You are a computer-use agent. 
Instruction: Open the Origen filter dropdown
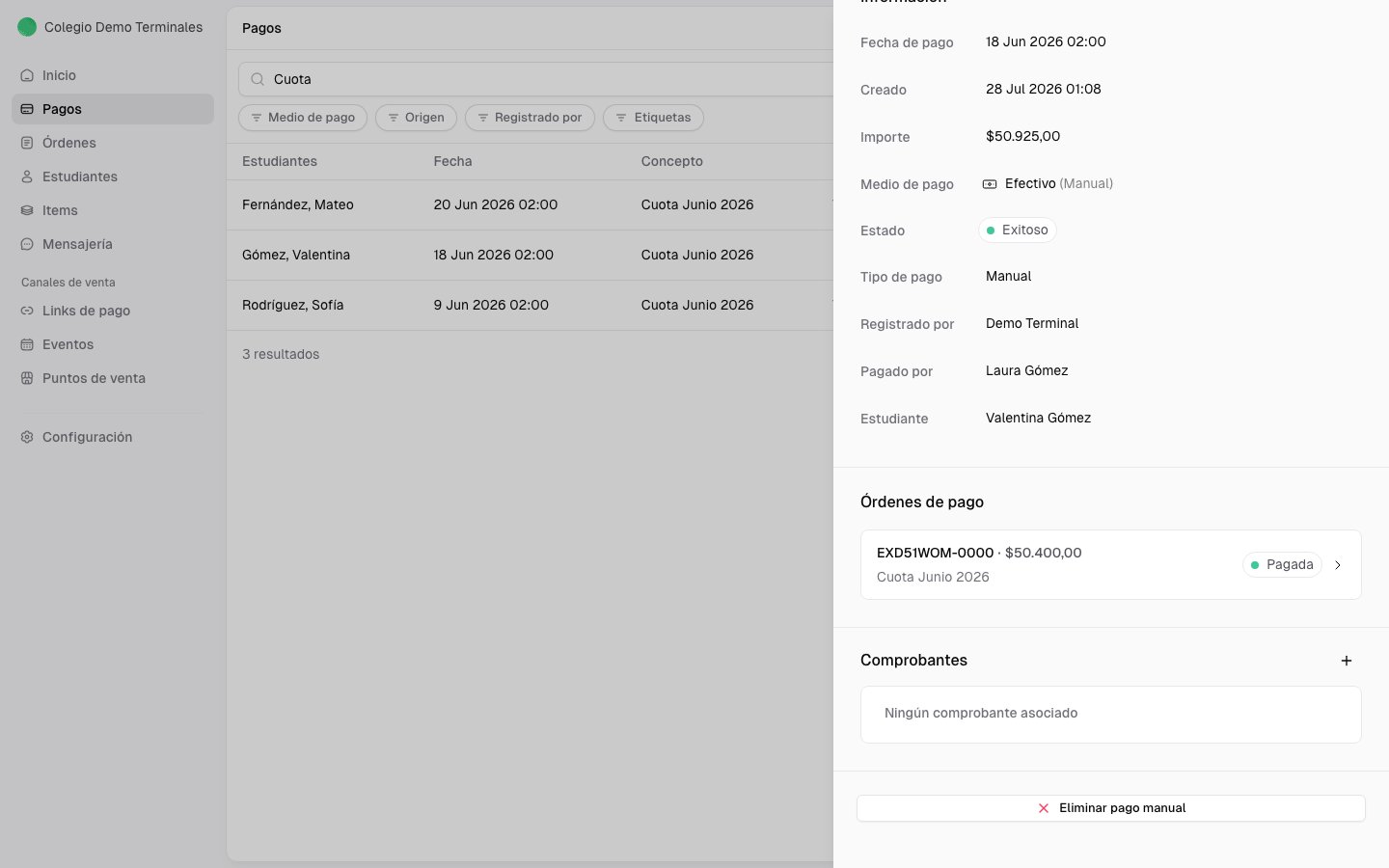(417, 118)
